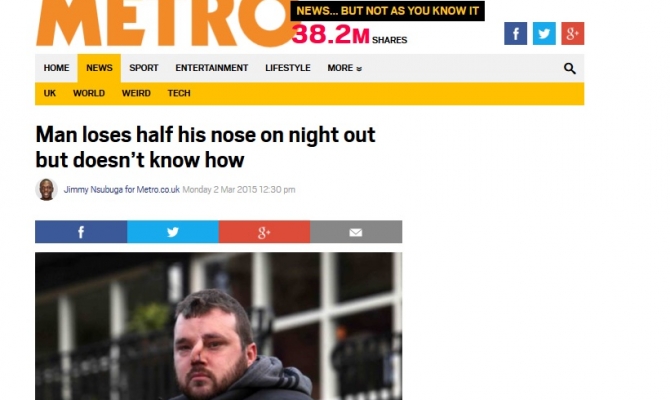The image size is (670, 400).
Task: Select the NEWS tab
Action: pyautogui.click(x=99, y=68)
